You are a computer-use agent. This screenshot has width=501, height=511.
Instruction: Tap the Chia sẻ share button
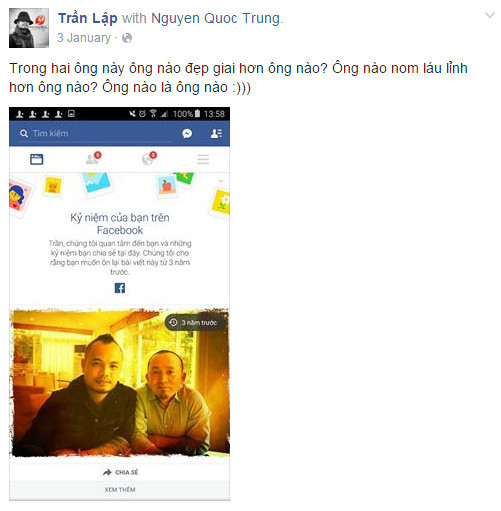pyautogui.click(x=120, y=472)
